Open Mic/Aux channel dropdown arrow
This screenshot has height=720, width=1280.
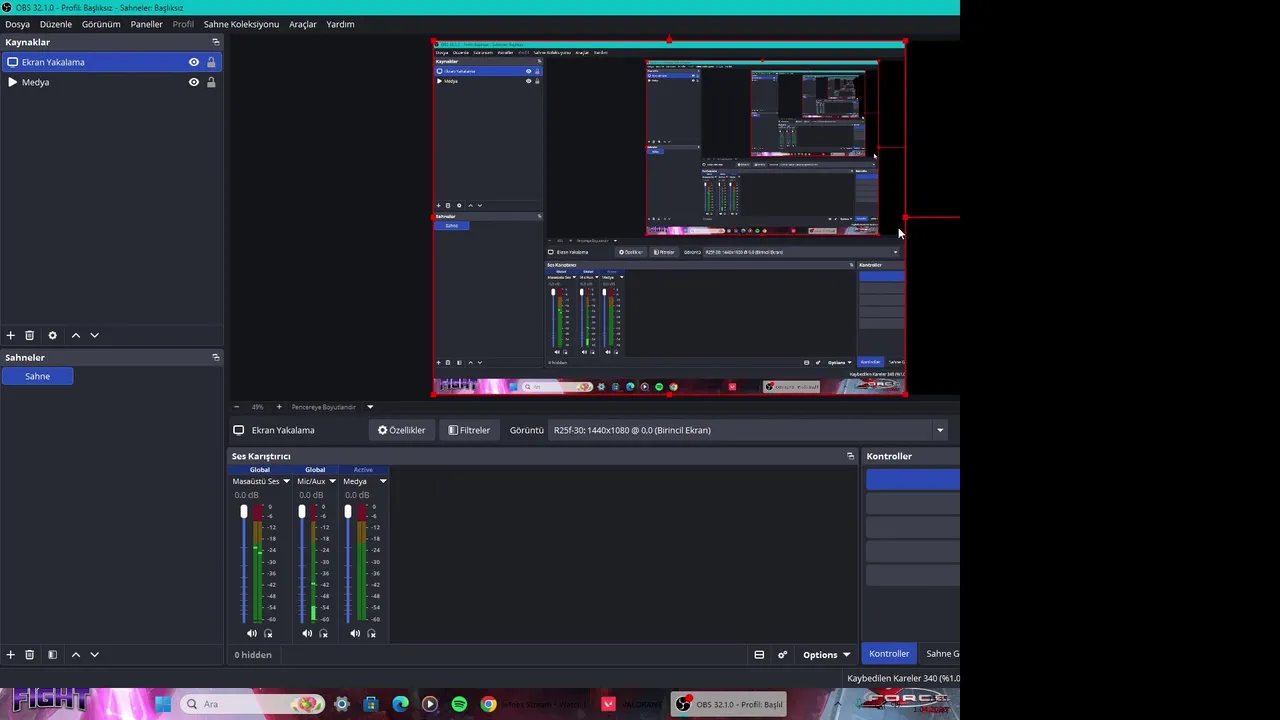[x=332, y=481]
